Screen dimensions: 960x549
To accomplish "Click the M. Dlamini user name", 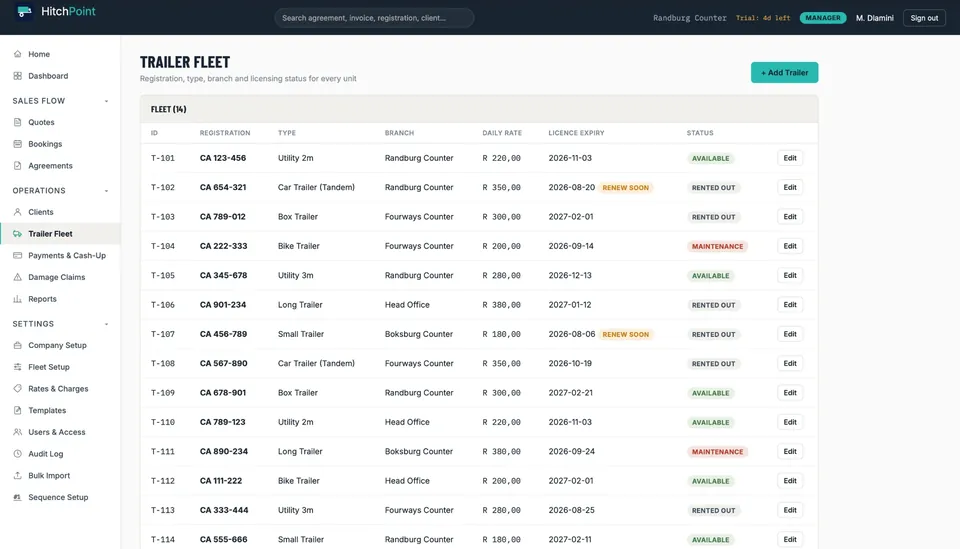I will click(874, 18).
